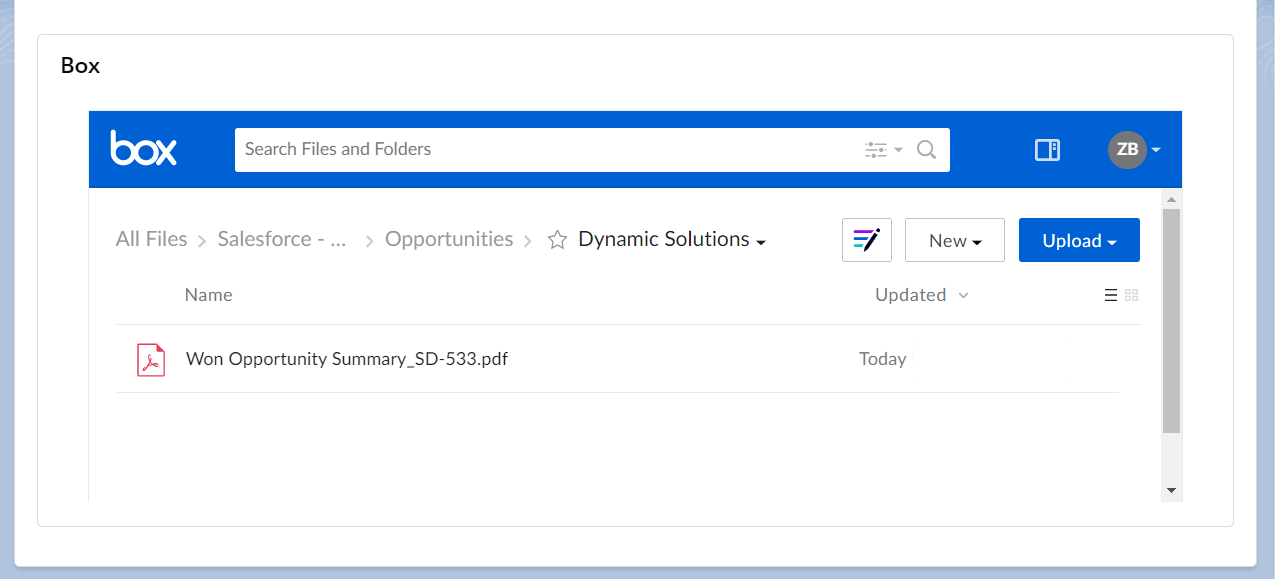Click the Search Files and Folders field

pos(550,150)
